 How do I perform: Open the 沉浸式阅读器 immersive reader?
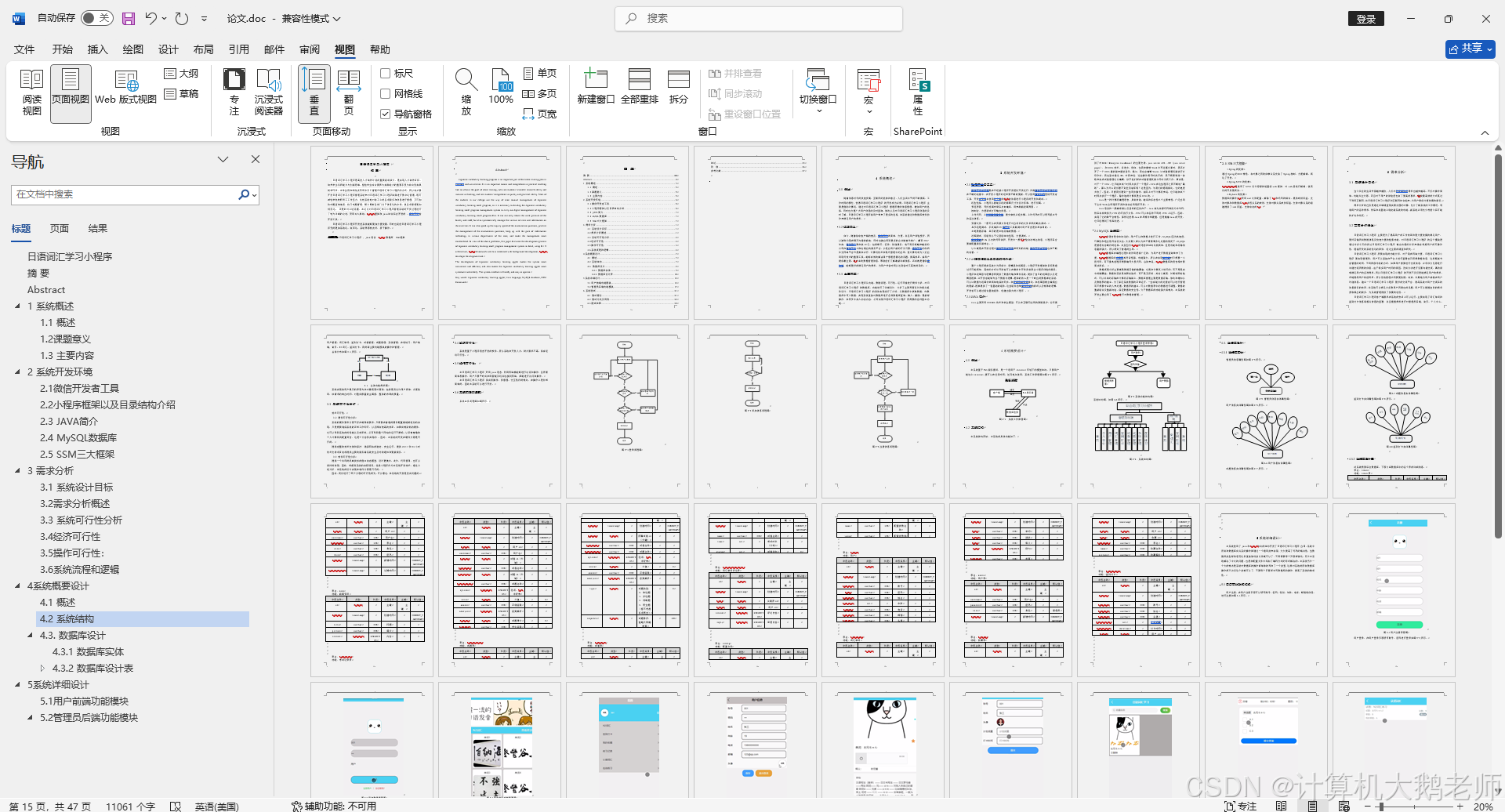(269, 92)
